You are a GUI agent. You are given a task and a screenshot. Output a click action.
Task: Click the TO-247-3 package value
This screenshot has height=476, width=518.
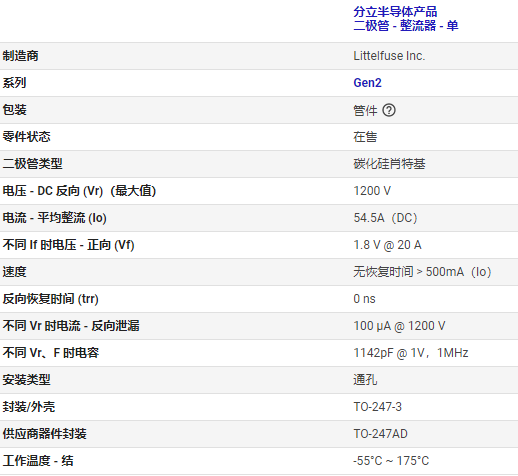point(378,407)
